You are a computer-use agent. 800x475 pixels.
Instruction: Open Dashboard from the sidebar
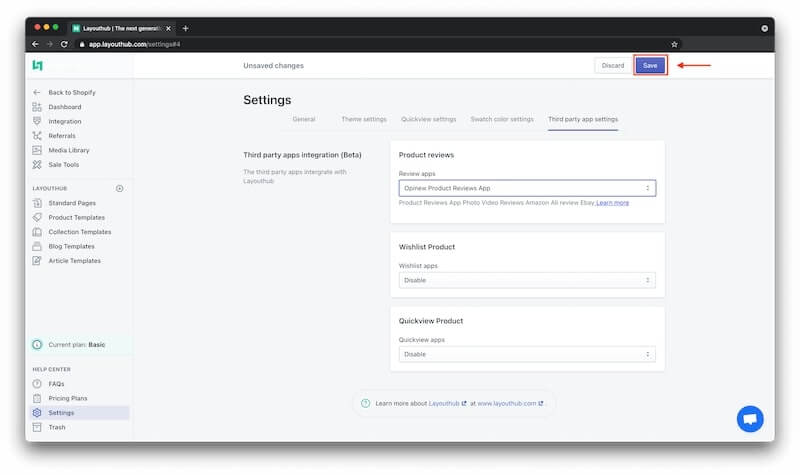[65, 107]
